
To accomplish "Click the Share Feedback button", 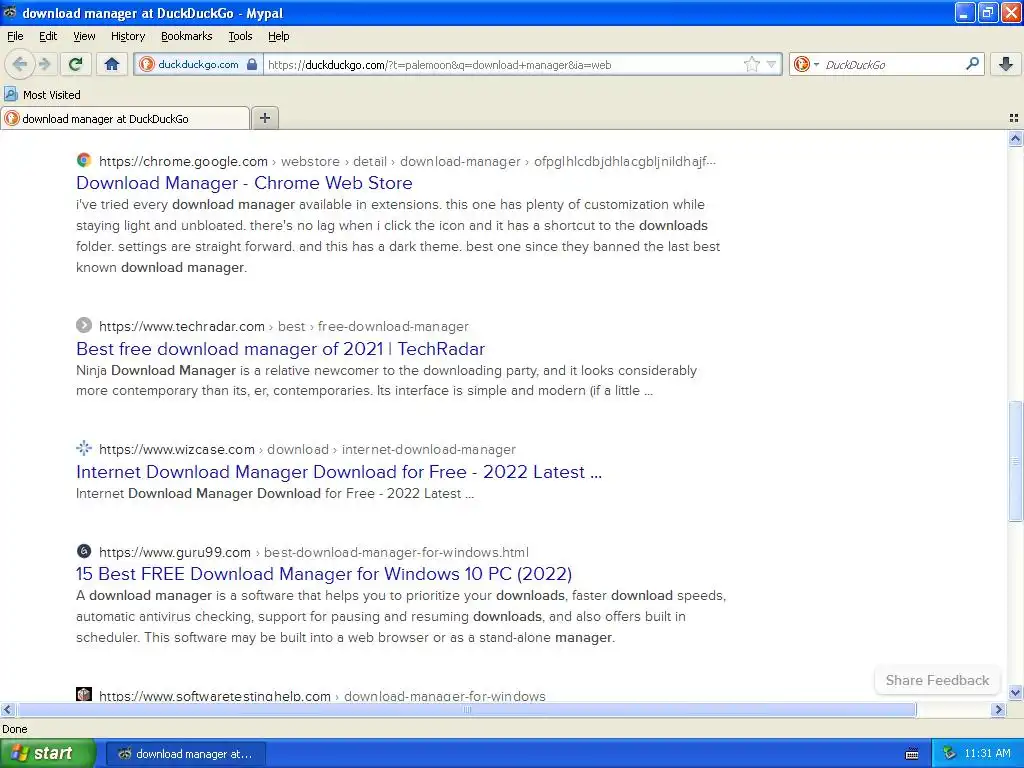I will coord(937,680).
